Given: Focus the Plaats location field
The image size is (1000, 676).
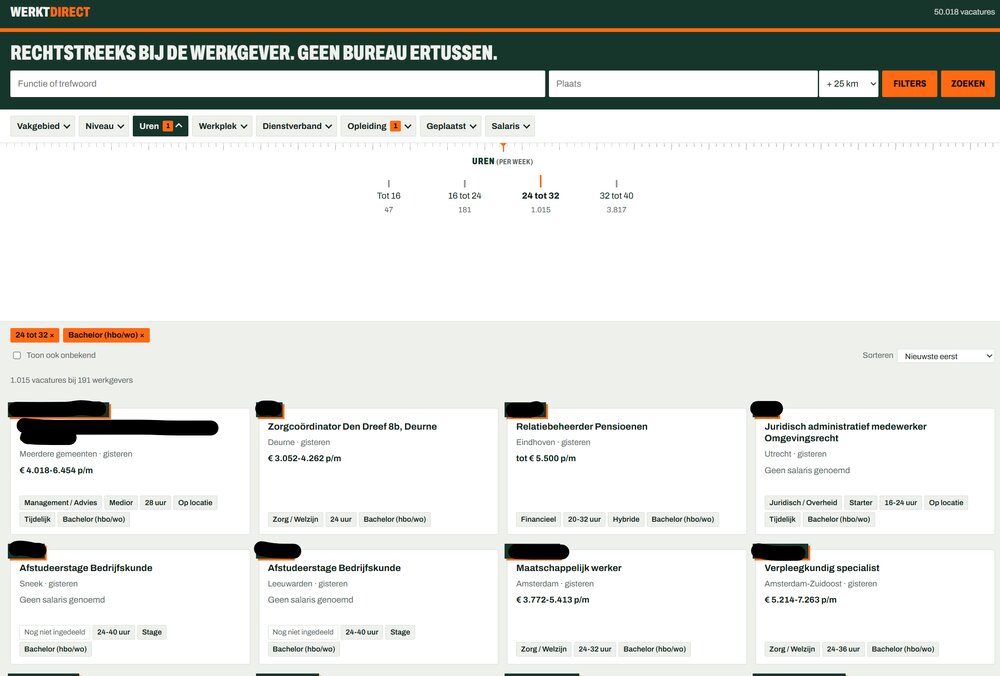Looking at the screenshot, I should pos(683,84).
